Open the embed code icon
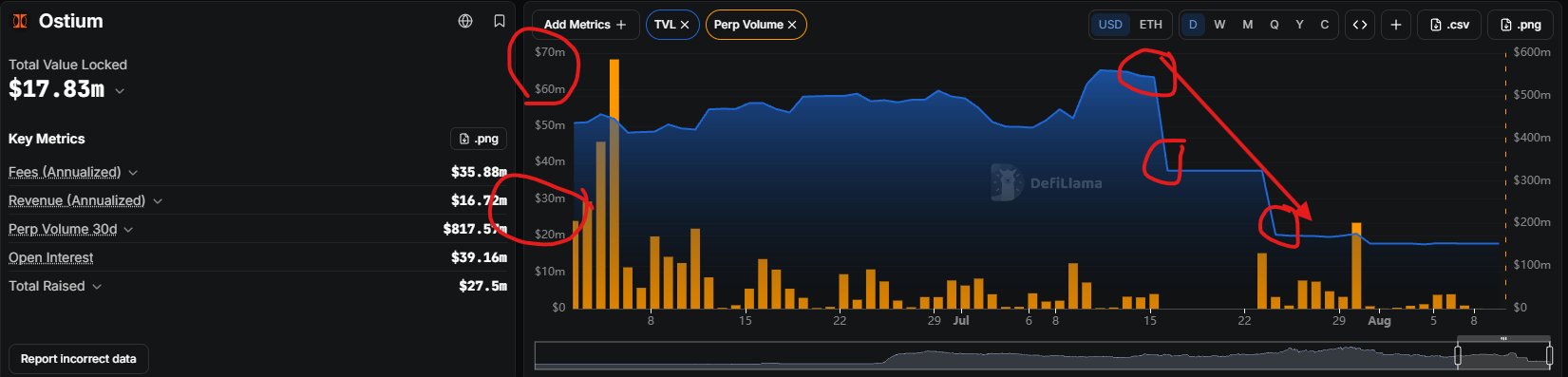Screen dimensions: 1568x377 point(1360,25)
